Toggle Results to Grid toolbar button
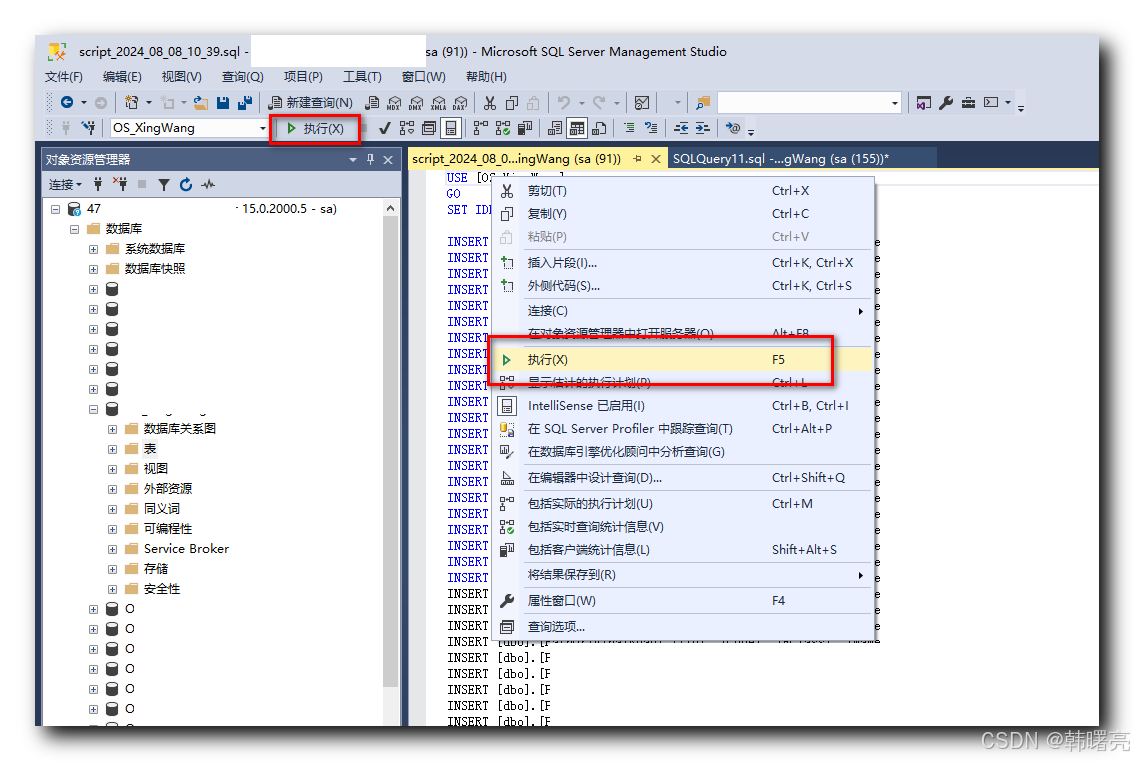The height and width of the screenshot is (761, 1134). coord(576,128)
